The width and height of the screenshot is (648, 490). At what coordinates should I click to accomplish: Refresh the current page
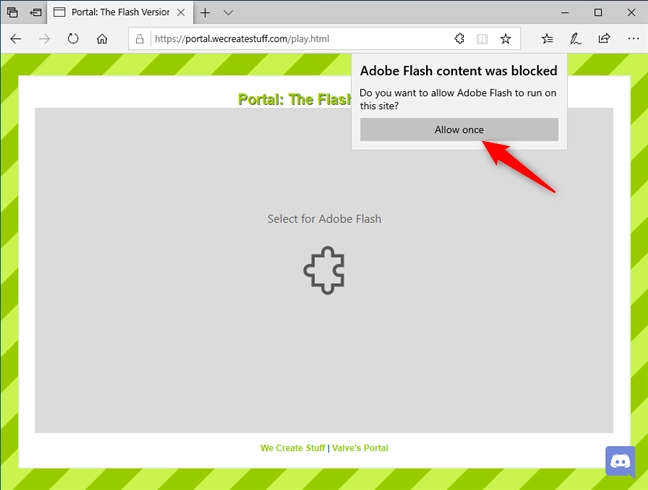click(x=73, y=39)
